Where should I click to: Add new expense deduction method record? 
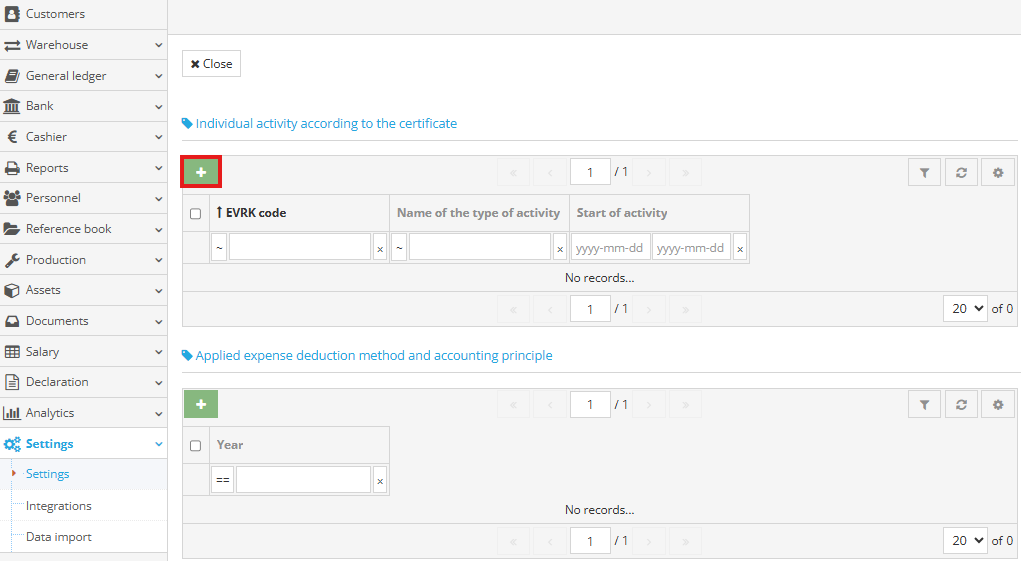click(x=201, y=404)
